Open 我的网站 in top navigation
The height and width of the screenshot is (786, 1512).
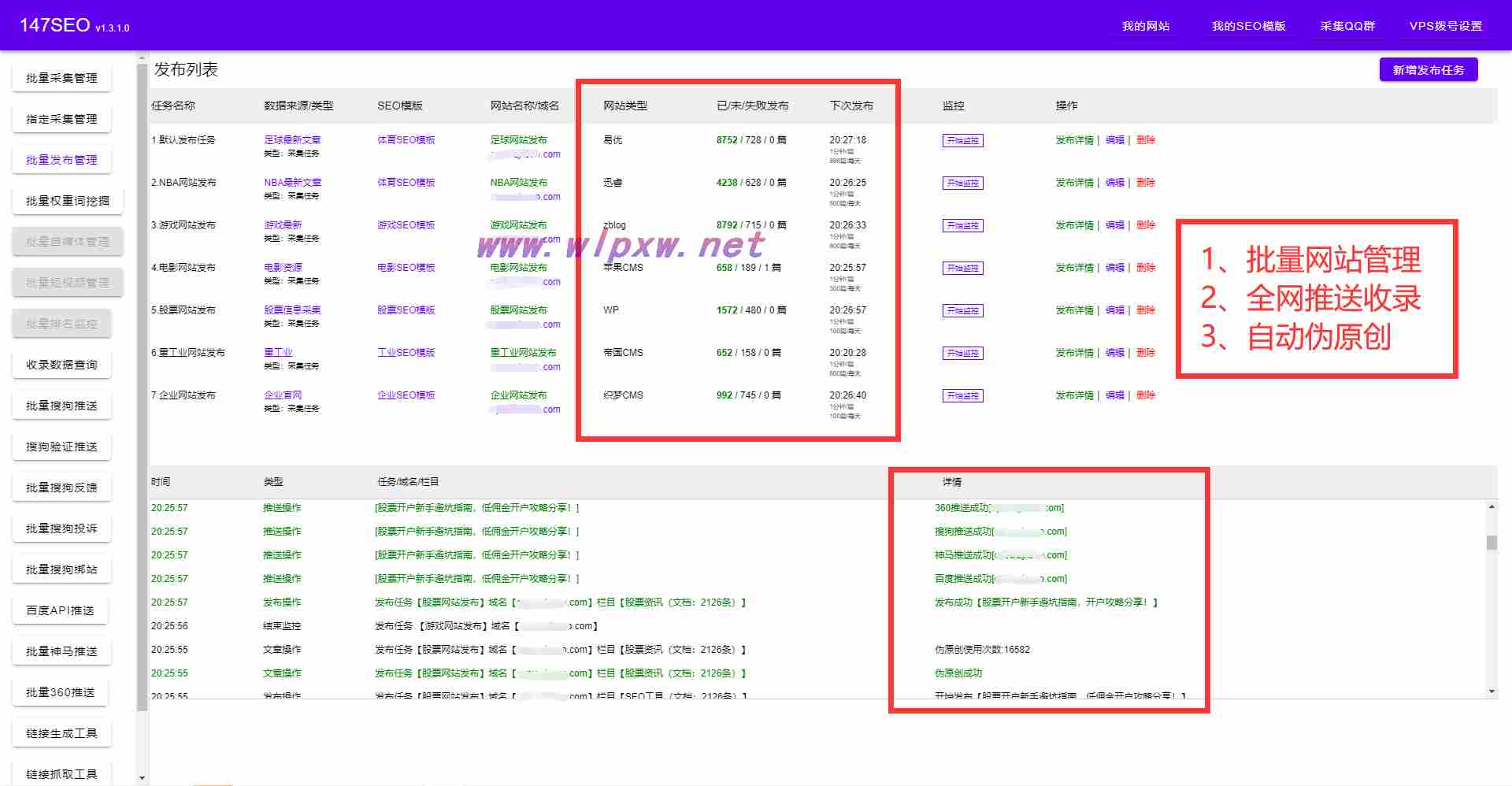point(1145,26)
